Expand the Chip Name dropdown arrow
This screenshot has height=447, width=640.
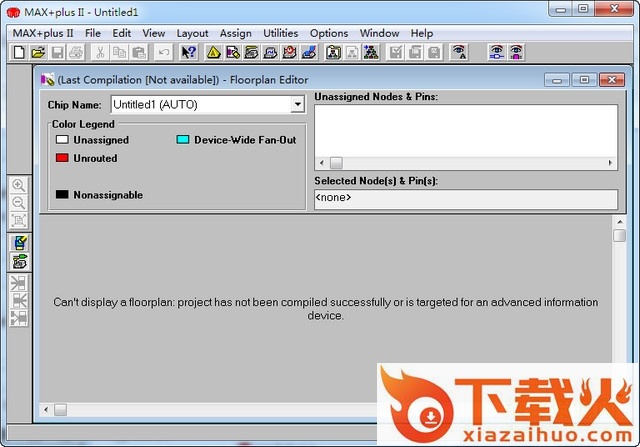coord(298,105)
